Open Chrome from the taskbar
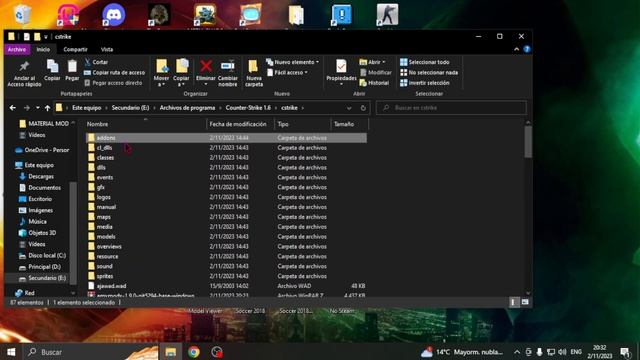The height and width of the screenshot is (360, 640). [x=194, y=352]
